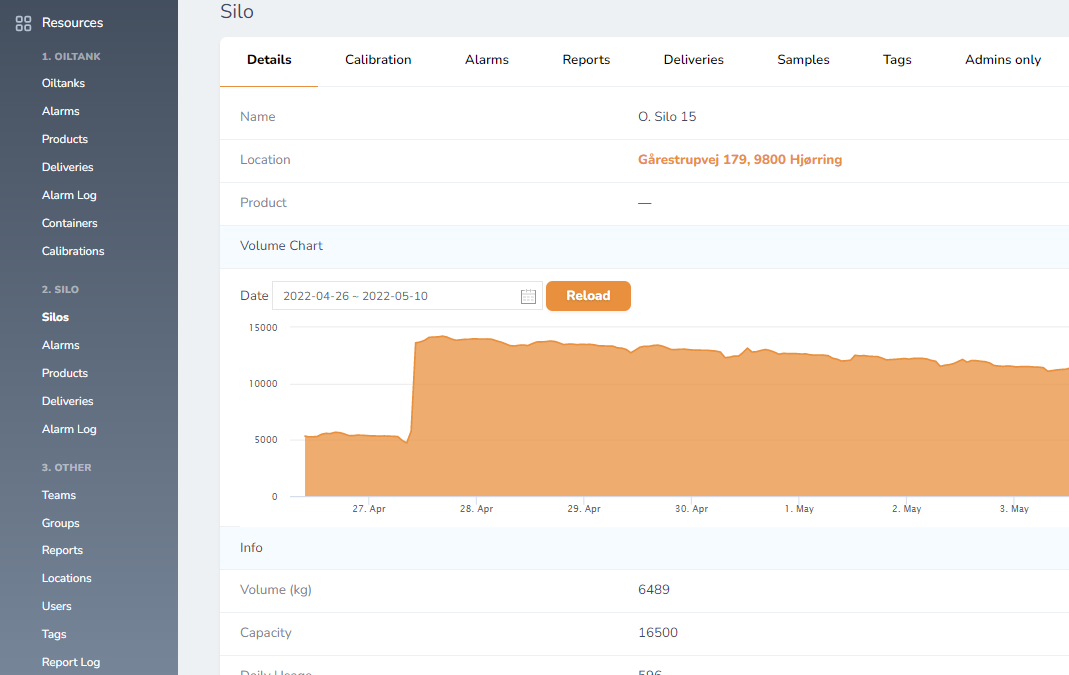Click the Resources grid icon
The height and width of the screenshot is (675, 1069).
pos(23,23)
